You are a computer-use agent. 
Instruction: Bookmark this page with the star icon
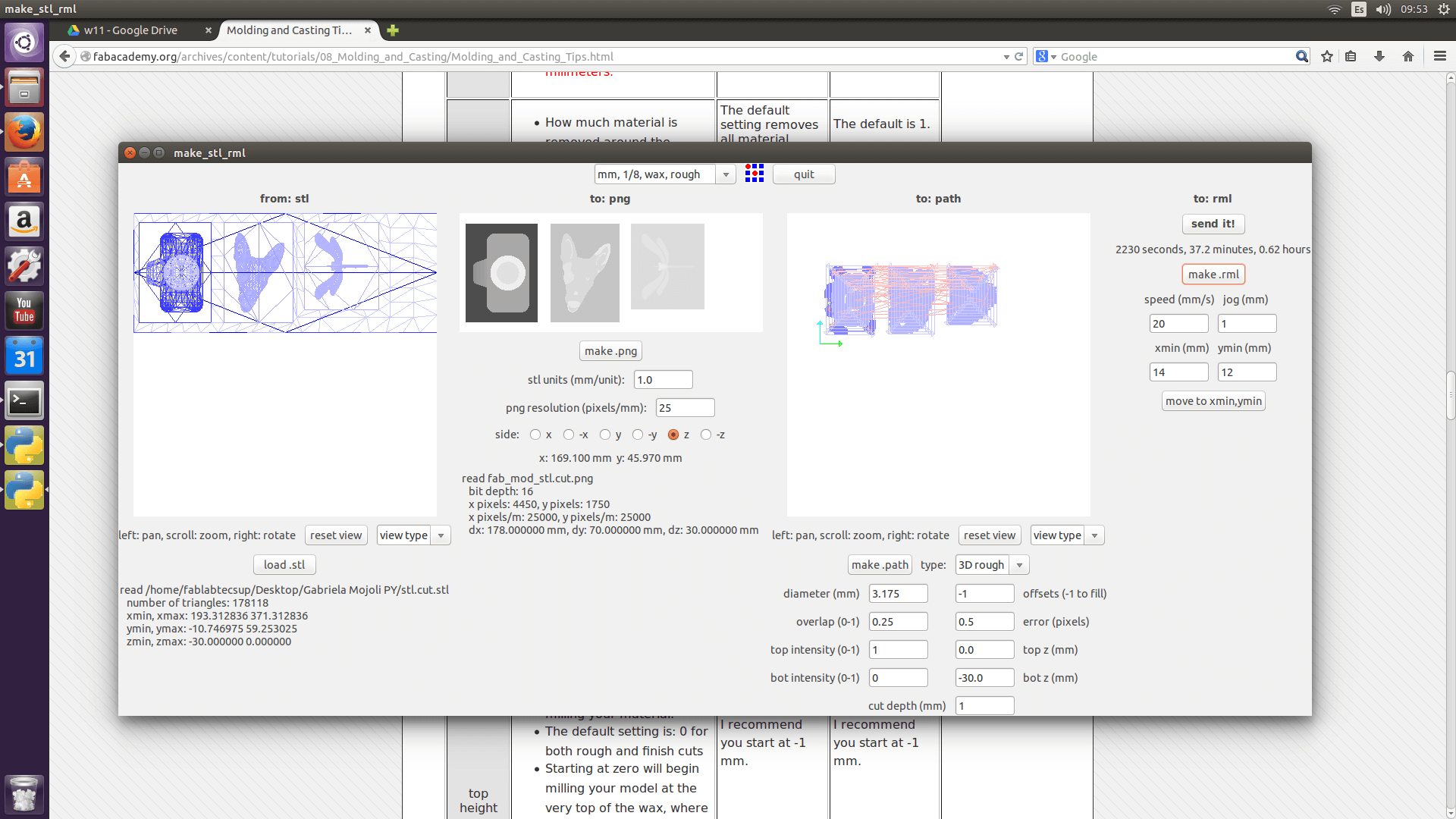pos(1327,56)
